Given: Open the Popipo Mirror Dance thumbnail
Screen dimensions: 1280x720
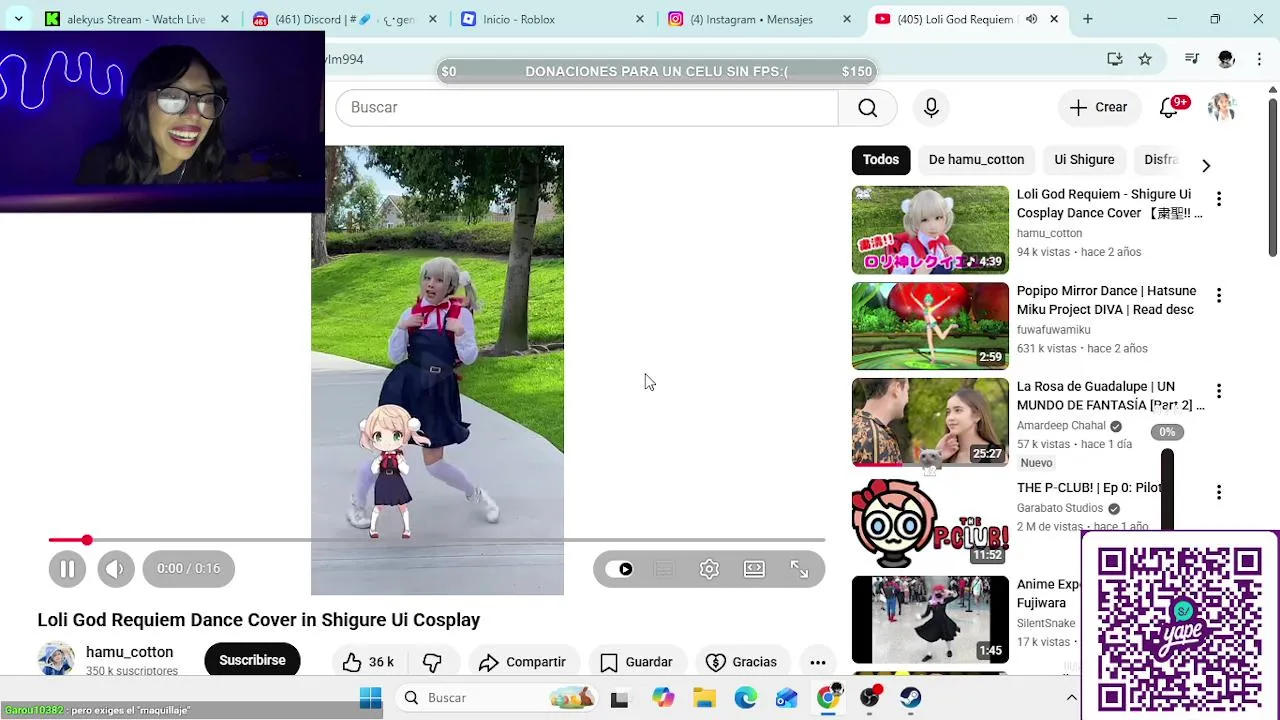Looking at the screenshot, I should (930, 326).
